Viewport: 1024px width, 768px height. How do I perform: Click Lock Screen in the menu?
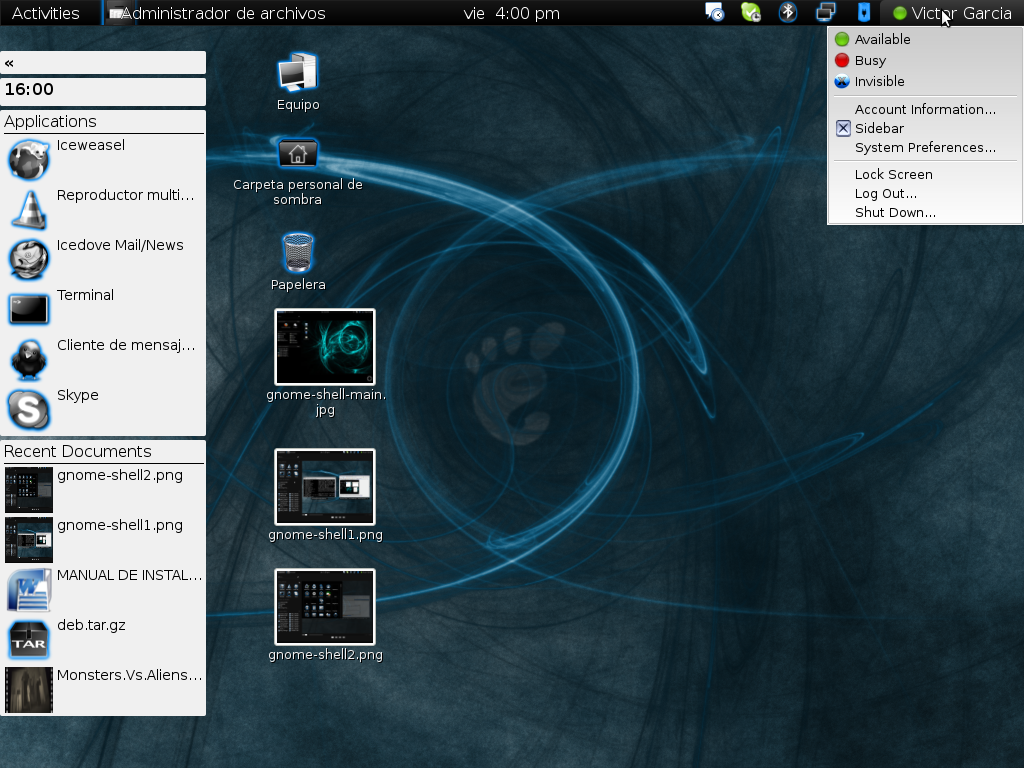click(893, 174)
